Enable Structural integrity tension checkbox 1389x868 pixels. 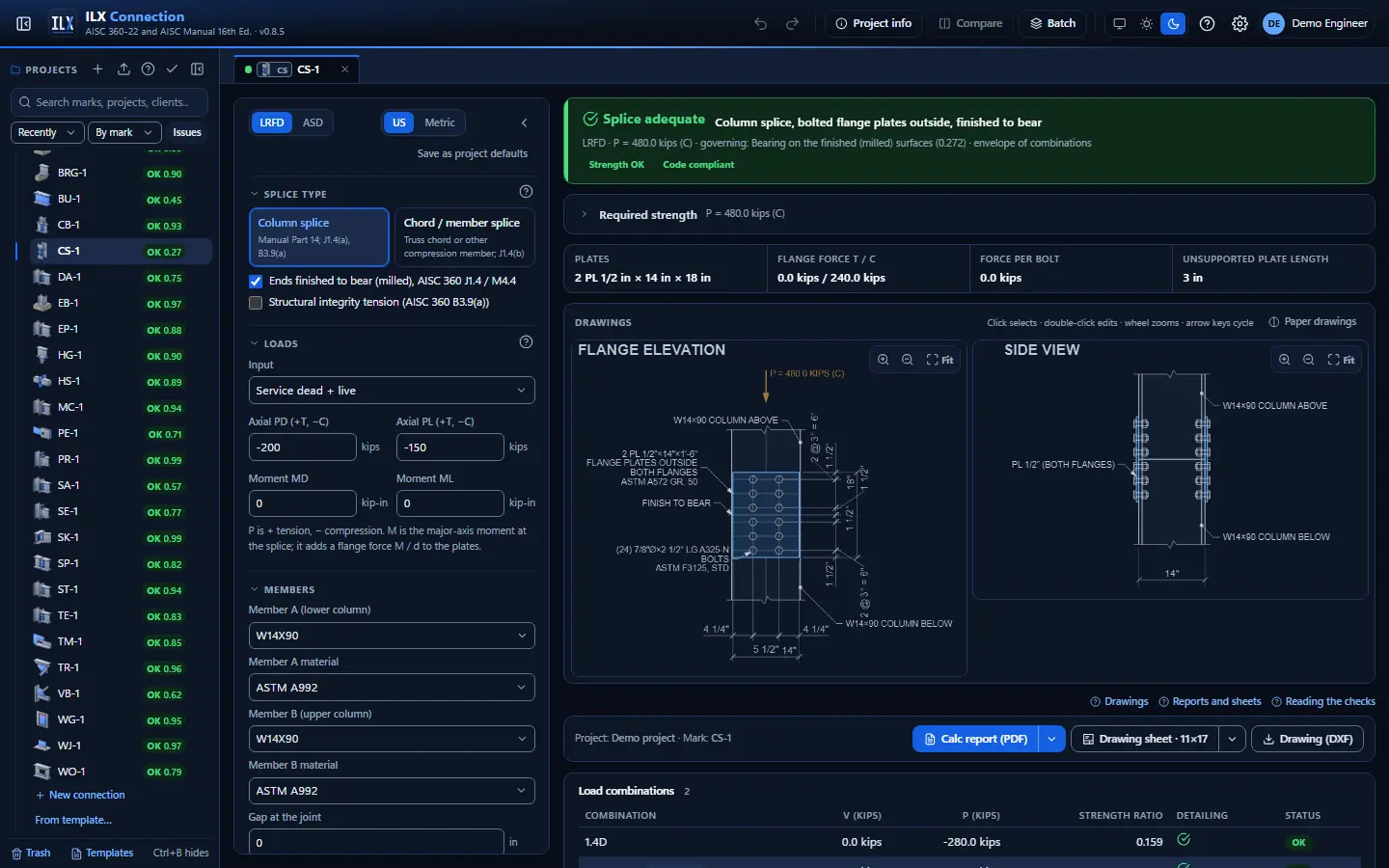[256, 303]
